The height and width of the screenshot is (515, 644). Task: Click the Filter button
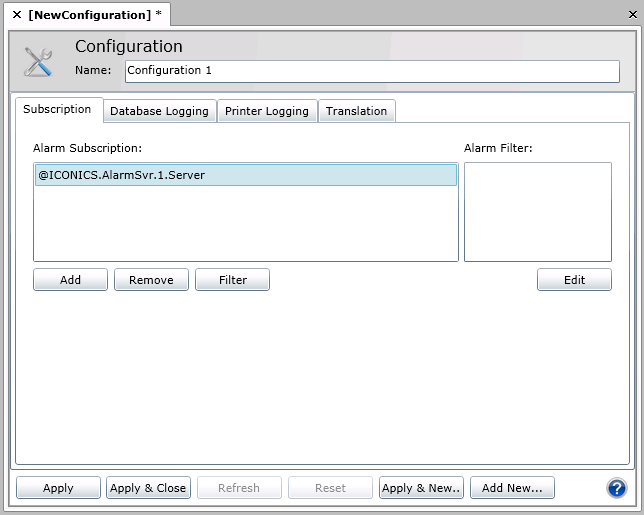pos(232,280)
